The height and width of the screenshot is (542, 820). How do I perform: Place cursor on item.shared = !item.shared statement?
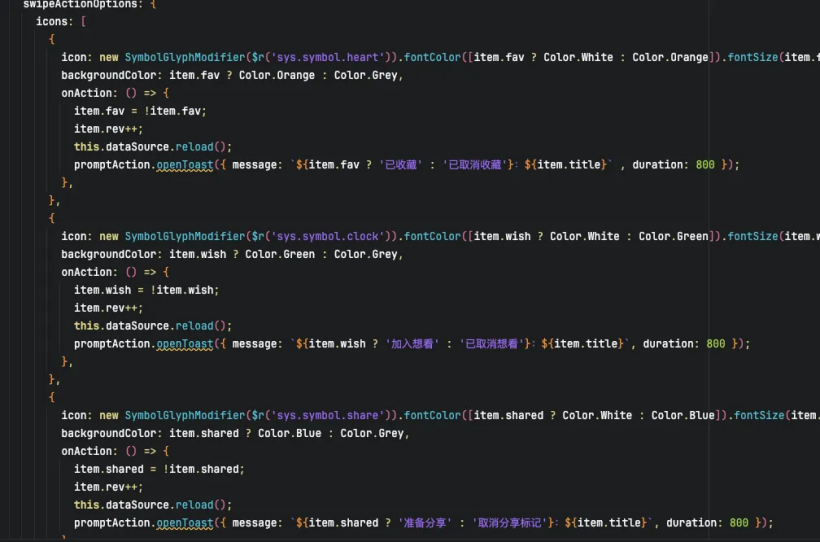[159, 469]
